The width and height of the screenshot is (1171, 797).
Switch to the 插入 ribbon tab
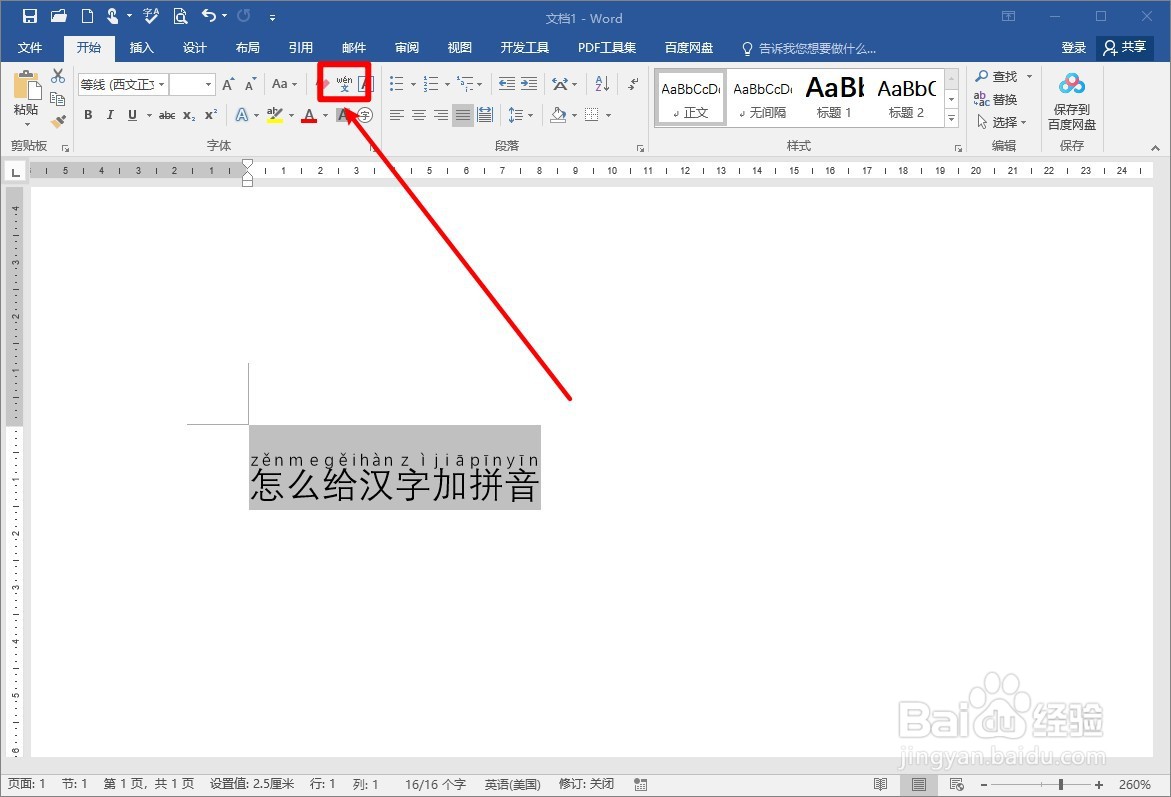tap(141, 47)
